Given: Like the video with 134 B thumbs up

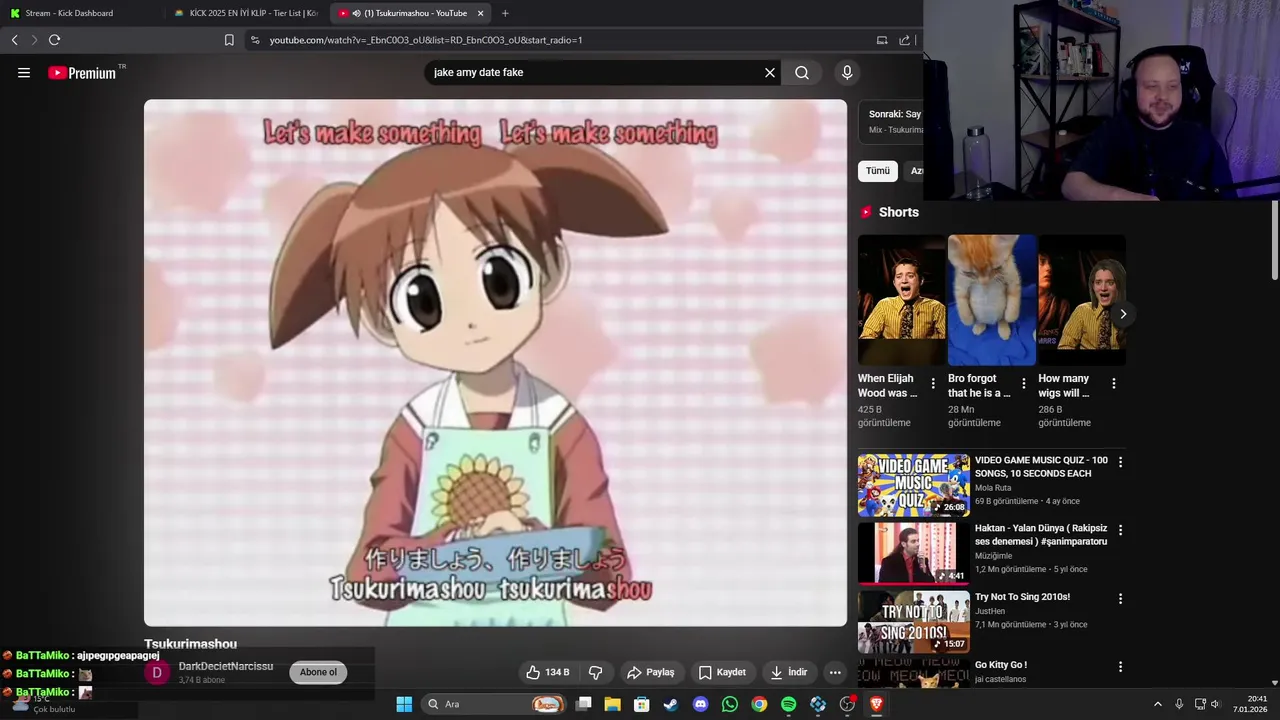Looking at the screenshot, I should pos(548,672).
